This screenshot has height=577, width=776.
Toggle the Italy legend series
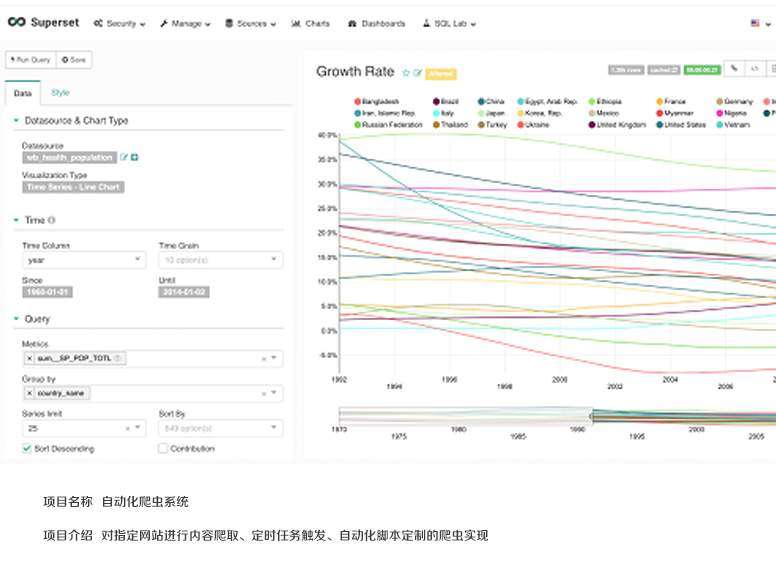[x=443, y=113]
